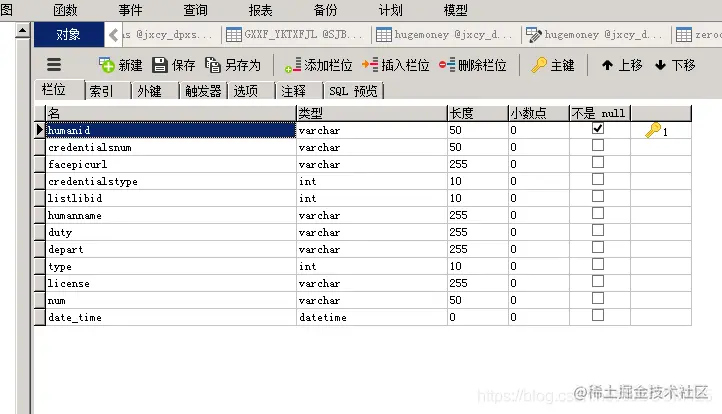The width and height of the screenshot is (722, 414).
Task: Select the listlibid field name cell
Action: point(171,198)
